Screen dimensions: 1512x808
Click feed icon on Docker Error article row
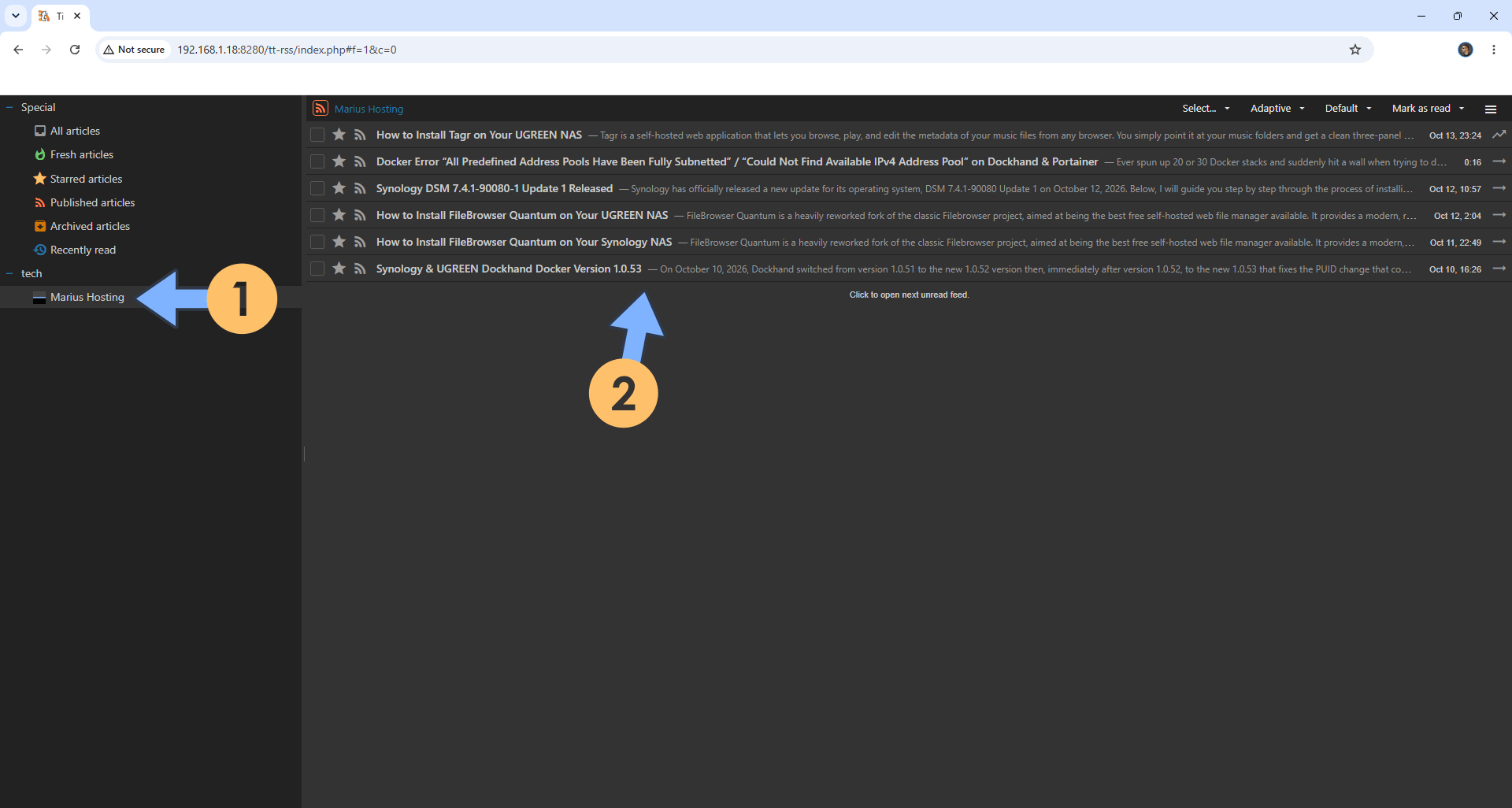[x=360, y=161]
